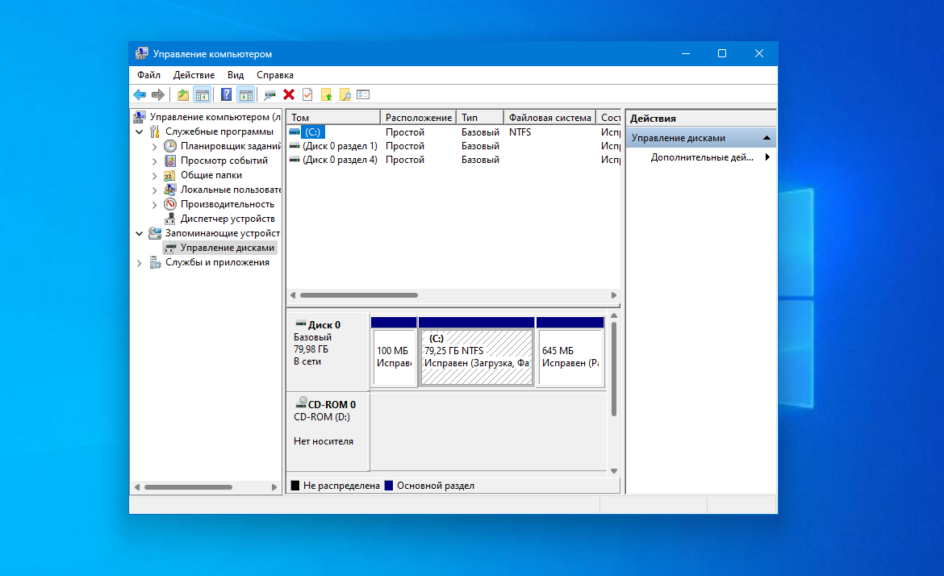Expand the Службы и приложения node
This screenshot has width=944, height=576.
pyautogui.click(x=140, y=262)
